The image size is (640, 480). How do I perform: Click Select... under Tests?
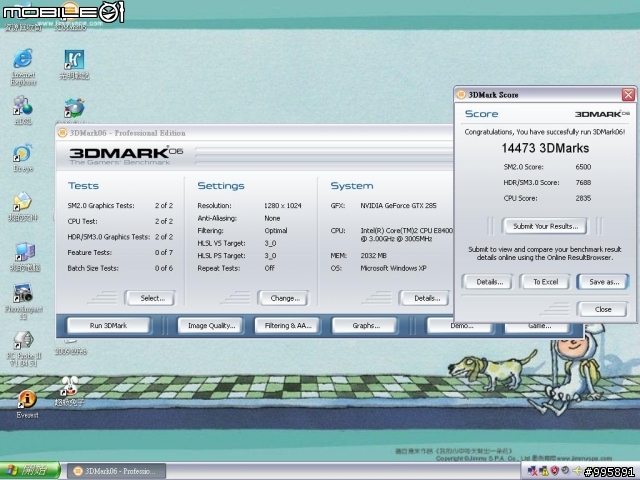click(x=150, y=298)
